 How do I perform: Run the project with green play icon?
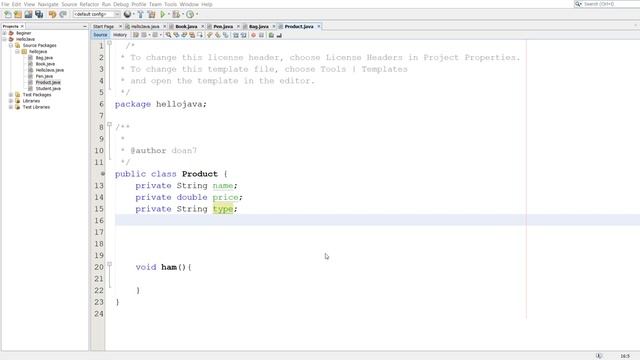point(163,14)
